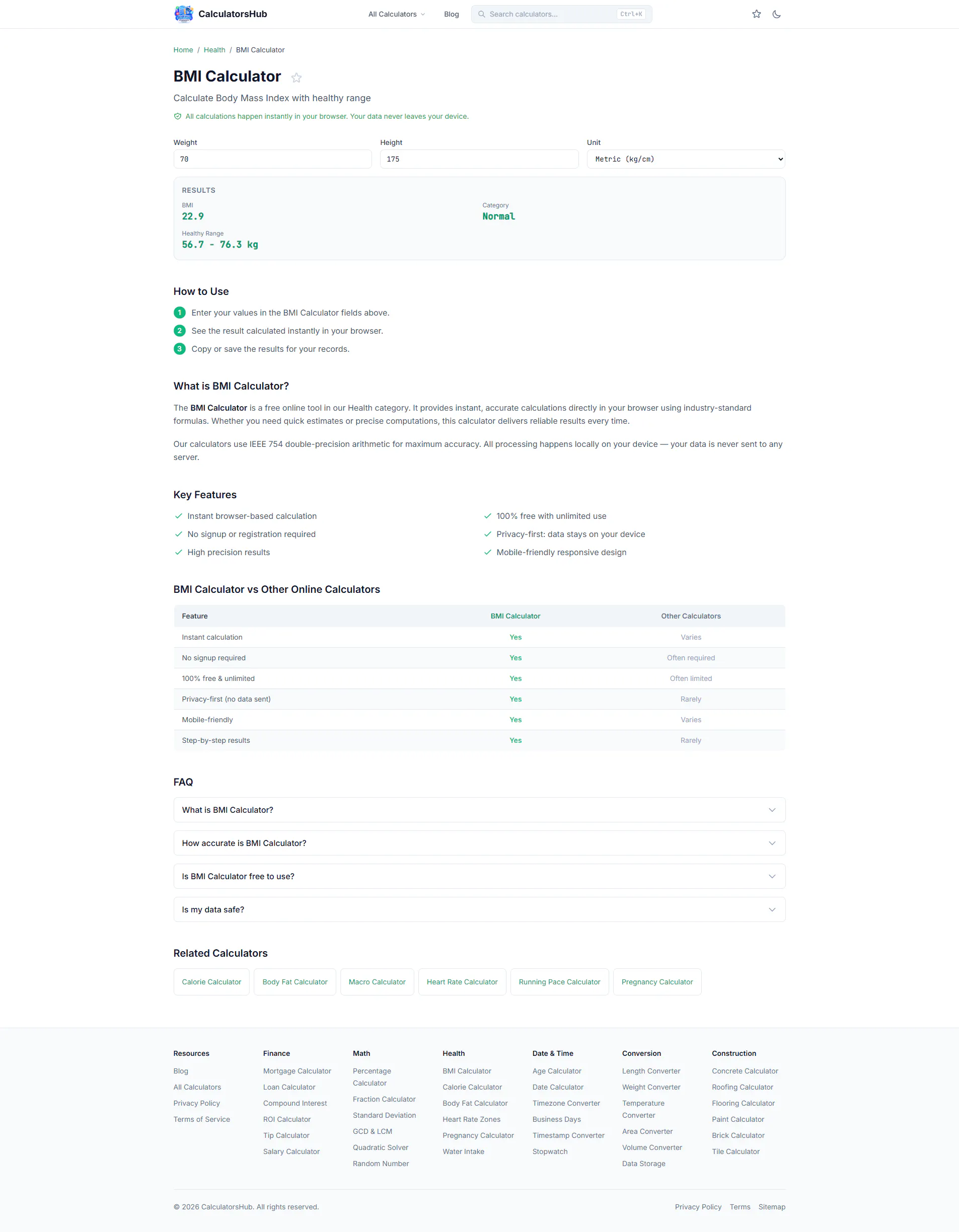This screenshot has width=959, height=1232.
Task: Go to Loan Calculator in the footer
Action: pyautogui.click(x=289, y=1088)
